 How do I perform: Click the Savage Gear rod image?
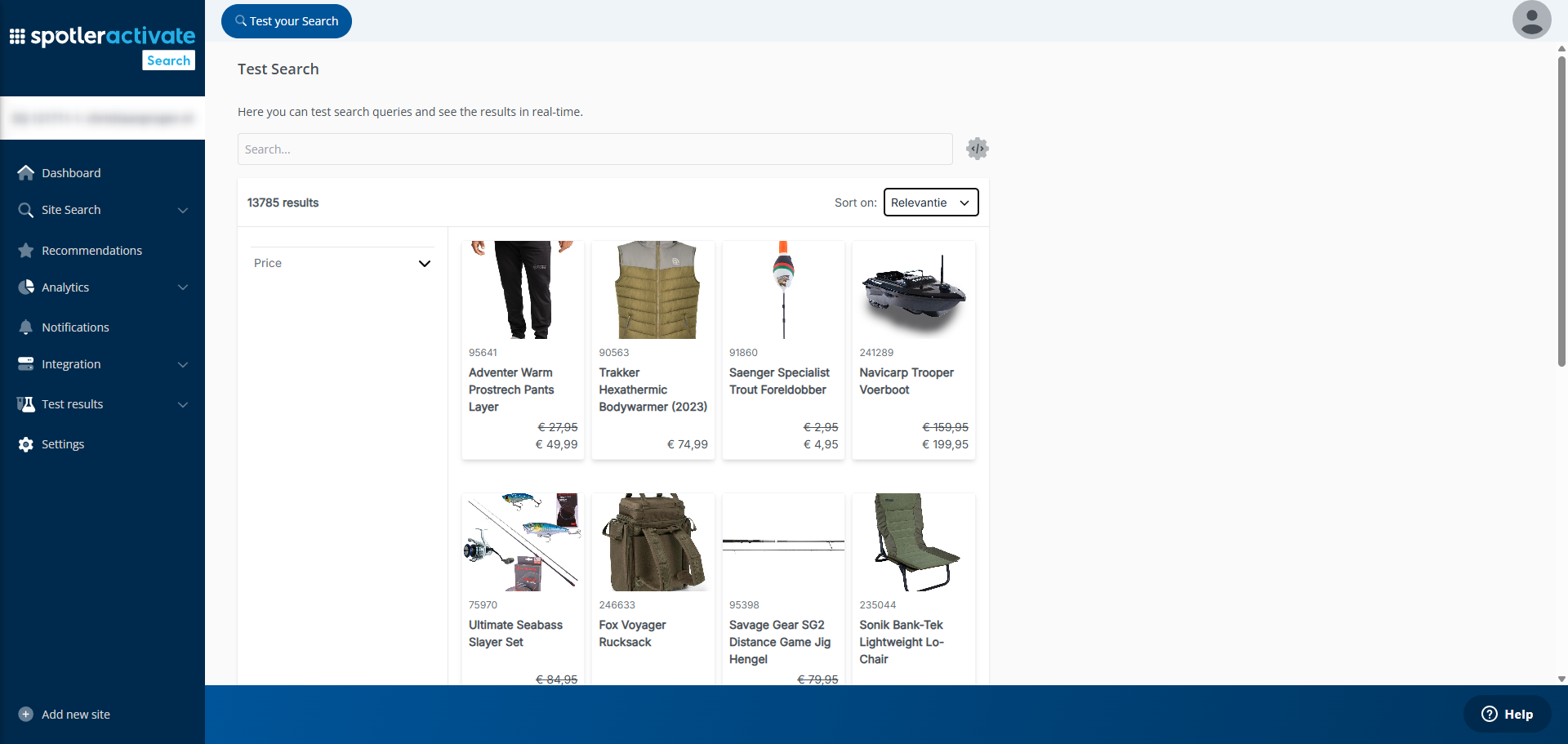point(784,542)
